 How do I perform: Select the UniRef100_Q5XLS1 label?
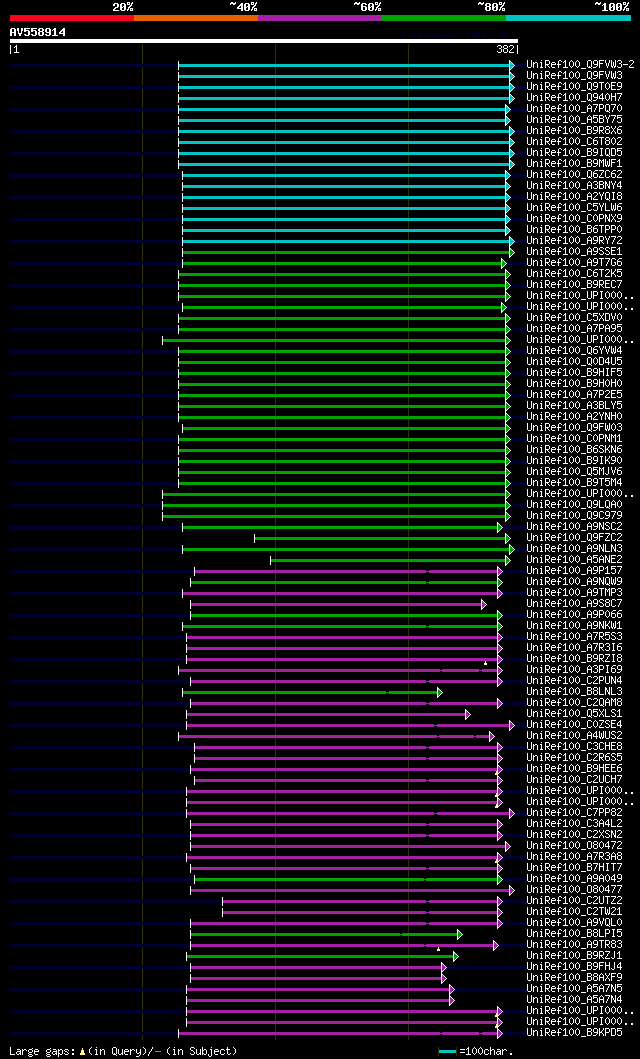[x=575, y=715]
